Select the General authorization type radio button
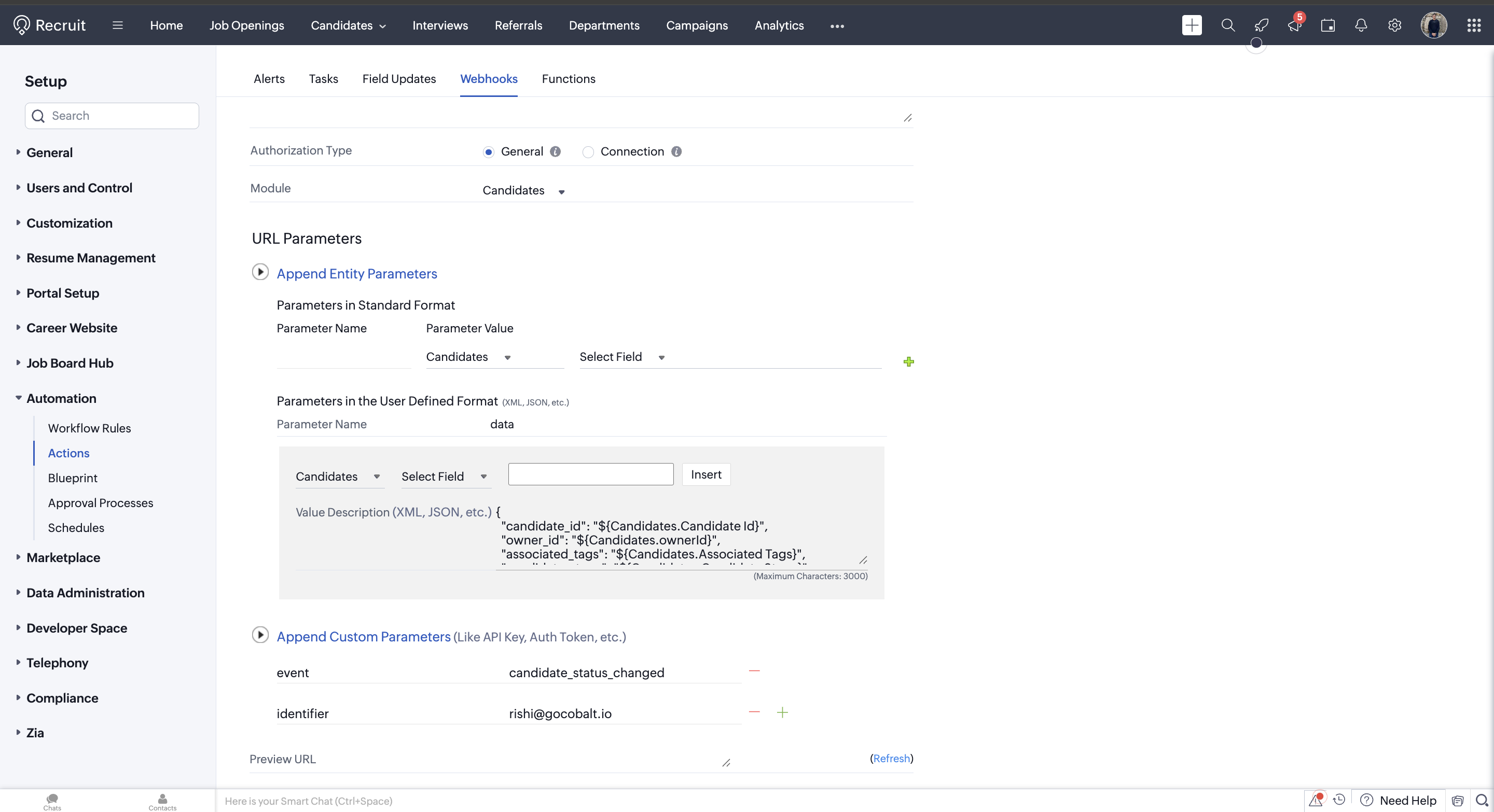 click(488, 152)
